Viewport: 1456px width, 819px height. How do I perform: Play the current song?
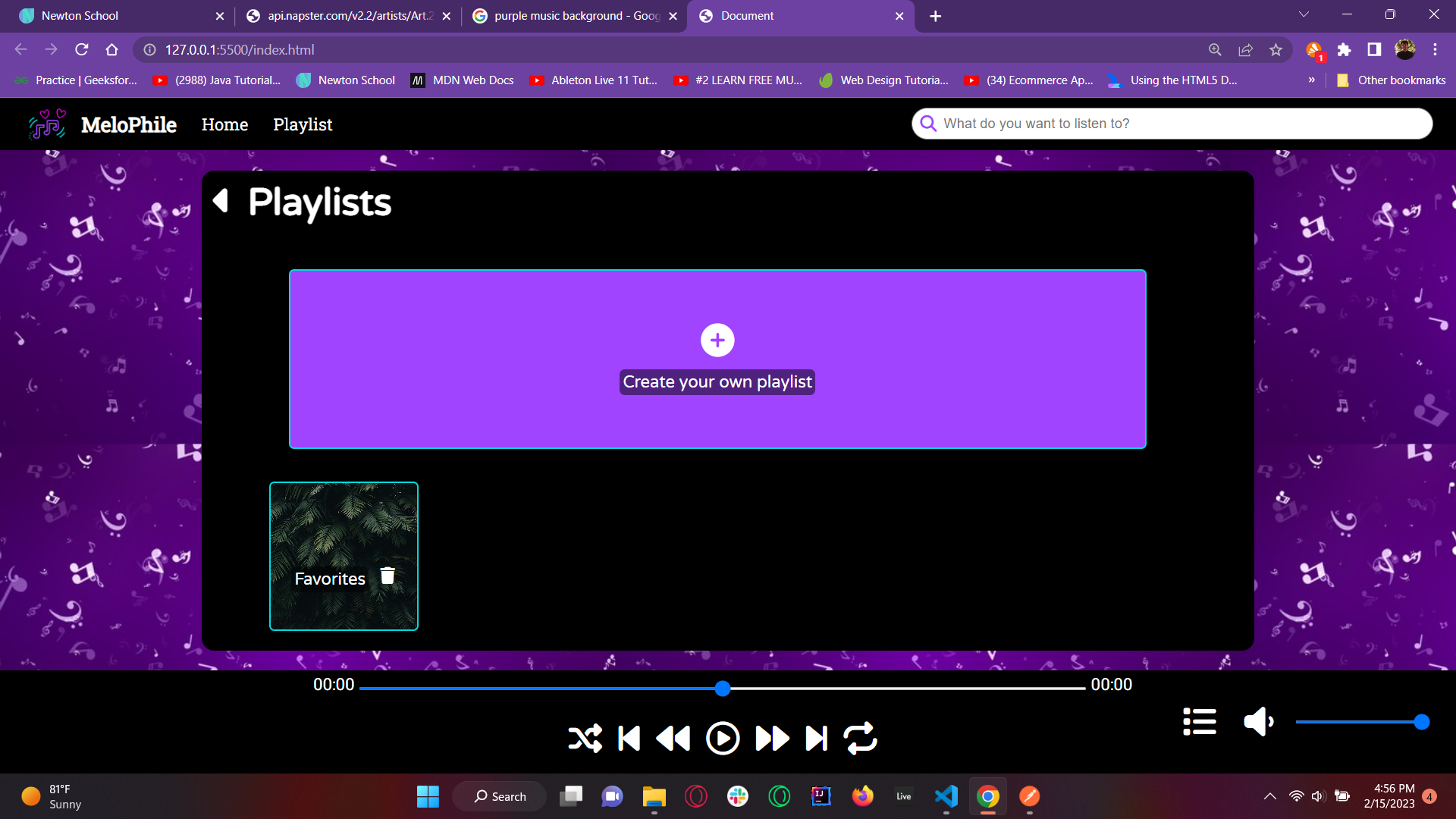(723, 738)
